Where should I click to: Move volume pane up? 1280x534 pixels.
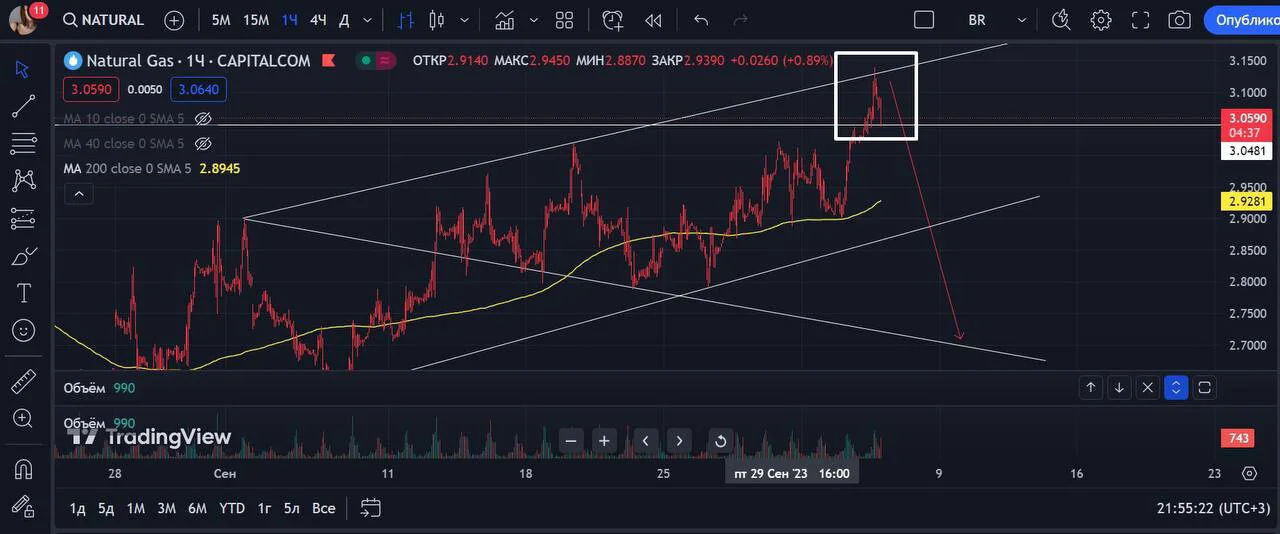1091,387
